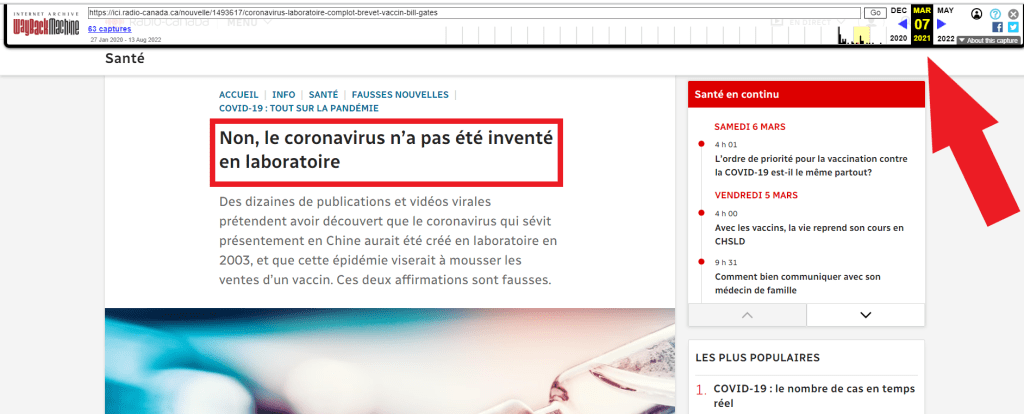Share capture on Facebook
Viewport: 1024px width, 414px height.
pos(997,27)
